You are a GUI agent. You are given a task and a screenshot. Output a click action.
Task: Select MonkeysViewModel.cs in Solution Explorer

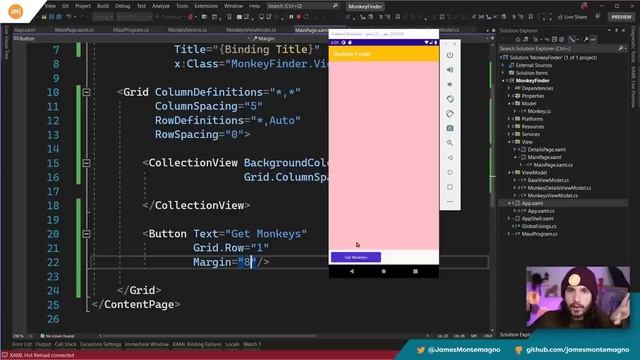(x=552, y=196)
